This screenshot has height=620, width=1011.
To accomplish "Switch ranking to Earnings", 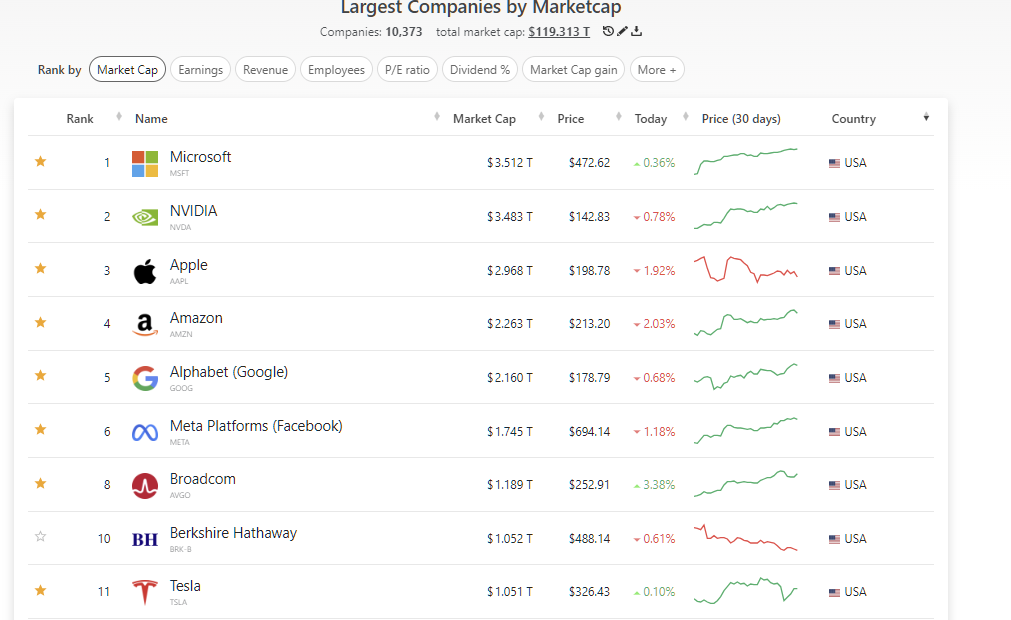I will click(200, 69).
